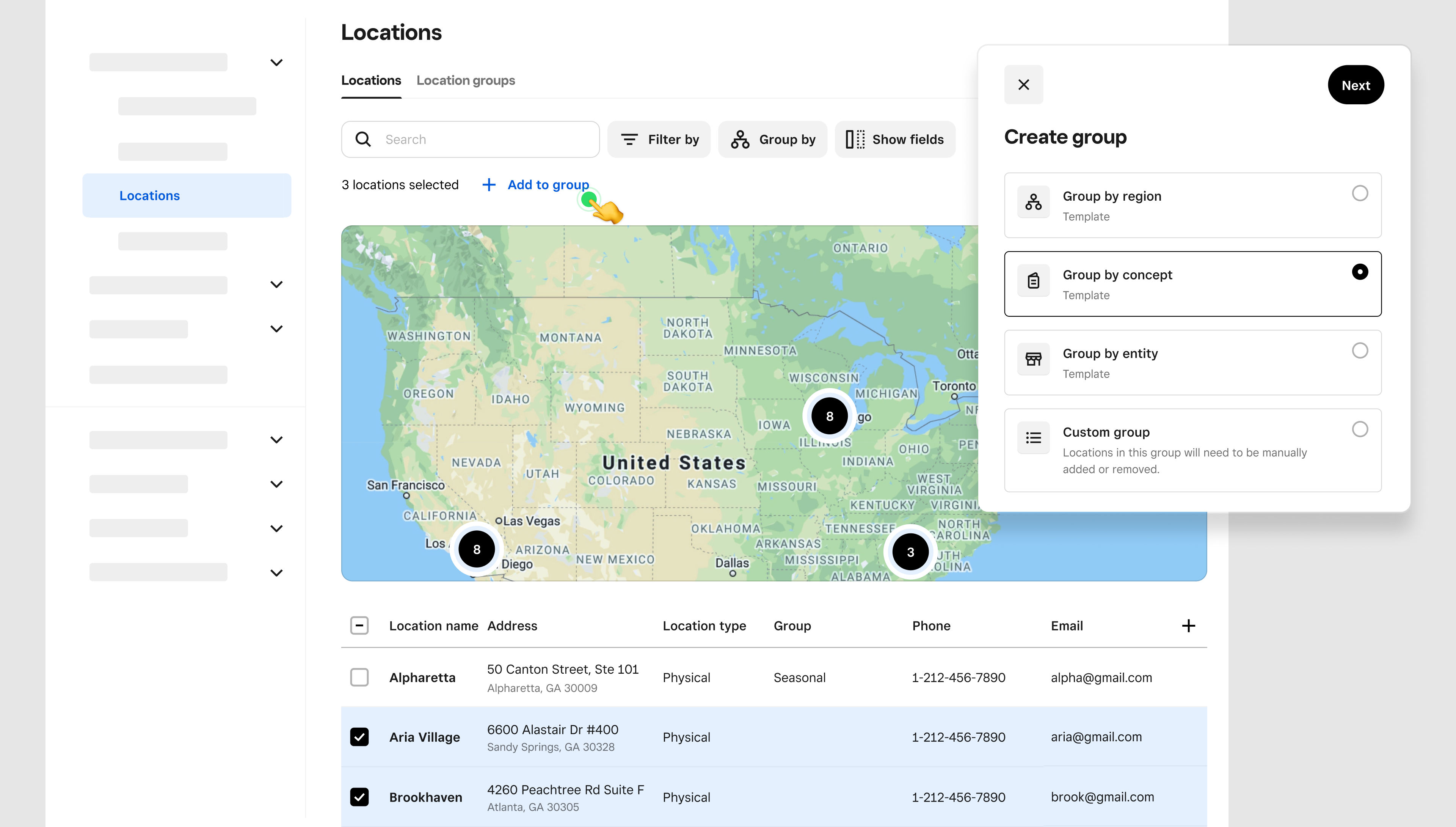Image resolution: width=1456 pixels, height=827 pixels.
Task: Click the list icon for Custom group
Action: [x=1033, y=437]
